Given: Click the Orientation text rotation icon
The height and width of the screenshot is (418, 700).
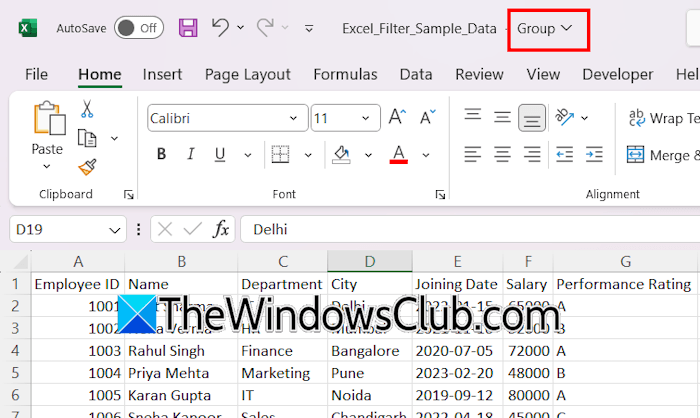Looking at the screenshot, I should pos(564,117).
